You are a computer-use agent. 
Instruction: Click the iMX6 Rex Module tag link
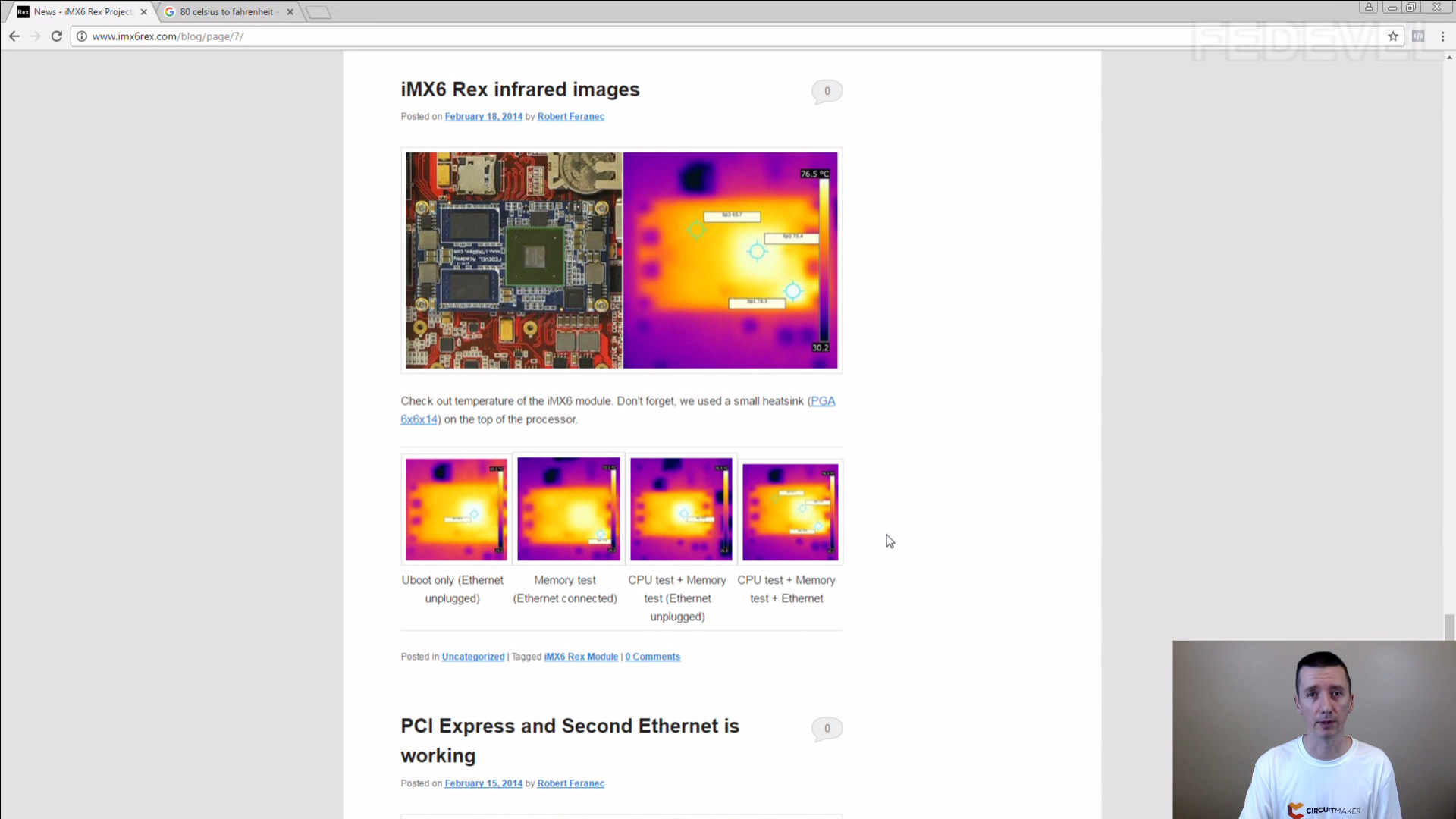coord(581,657)
